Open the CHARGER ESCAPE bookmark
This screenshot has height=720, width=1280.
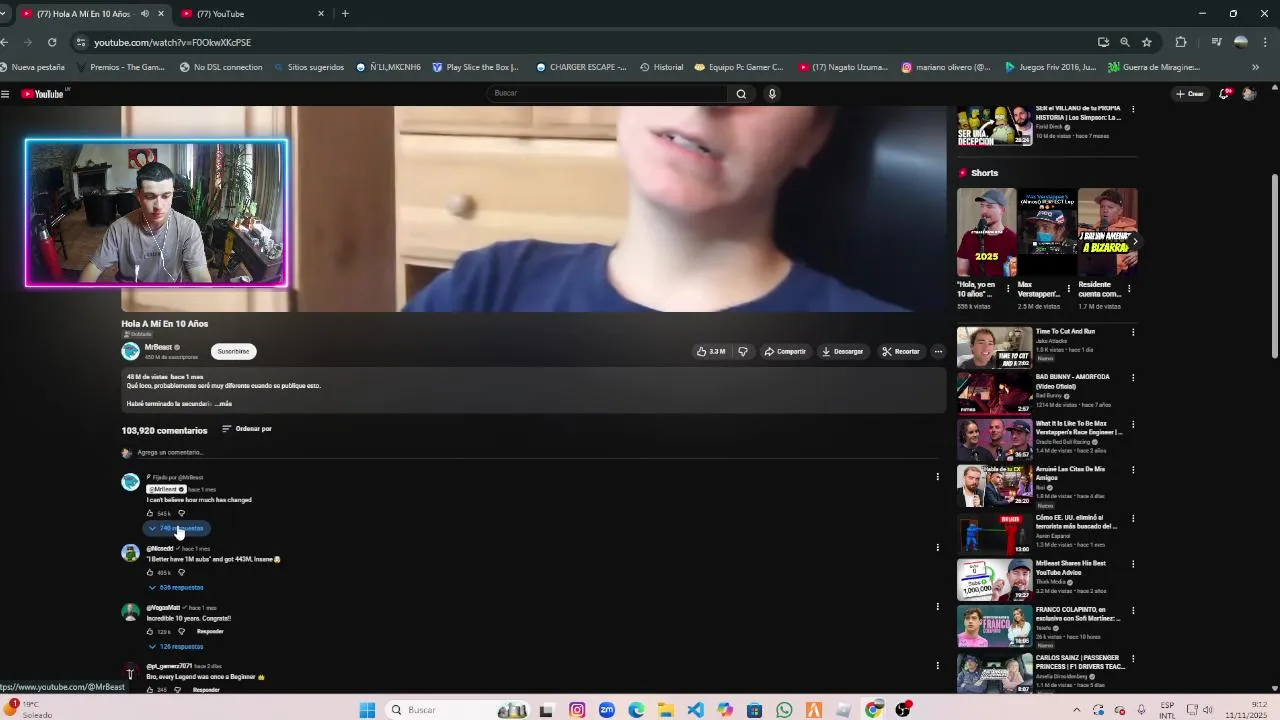(582, 67)
